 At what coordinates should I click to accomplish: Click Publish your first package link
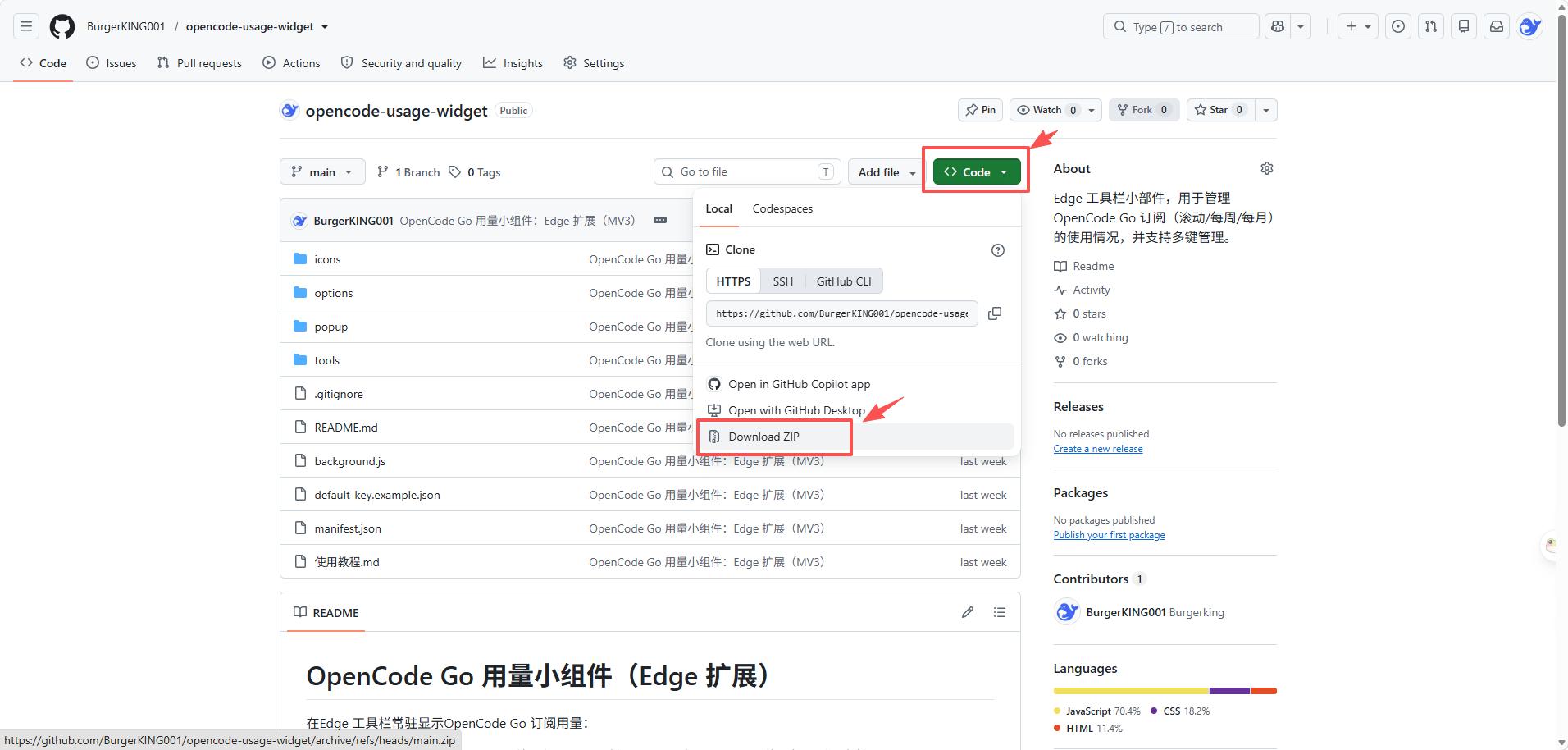(x=1109, y=535)
